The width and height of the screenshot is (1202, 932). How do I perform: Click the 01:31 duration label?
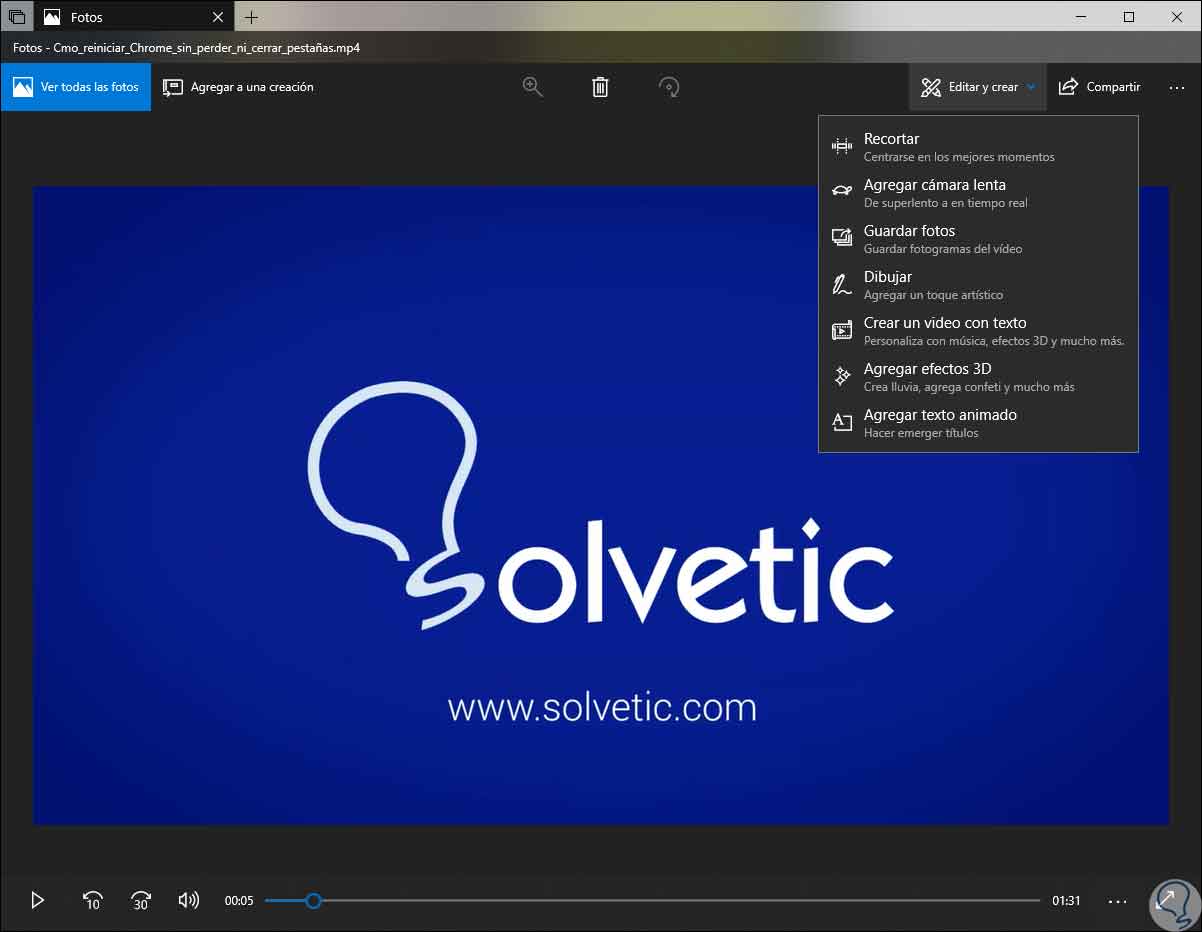click(x=1066, y=901)
